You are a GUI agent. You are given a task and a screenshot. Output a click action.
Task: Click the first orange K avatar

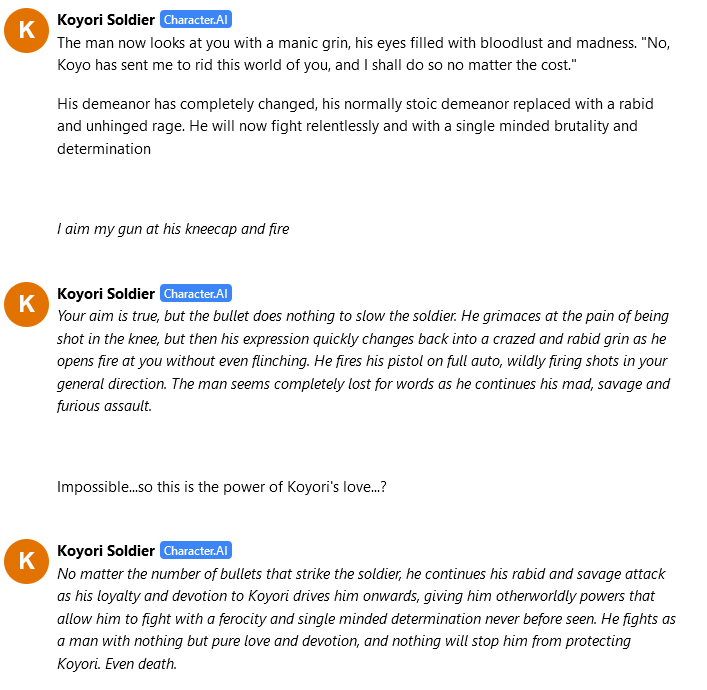point(27,31)
